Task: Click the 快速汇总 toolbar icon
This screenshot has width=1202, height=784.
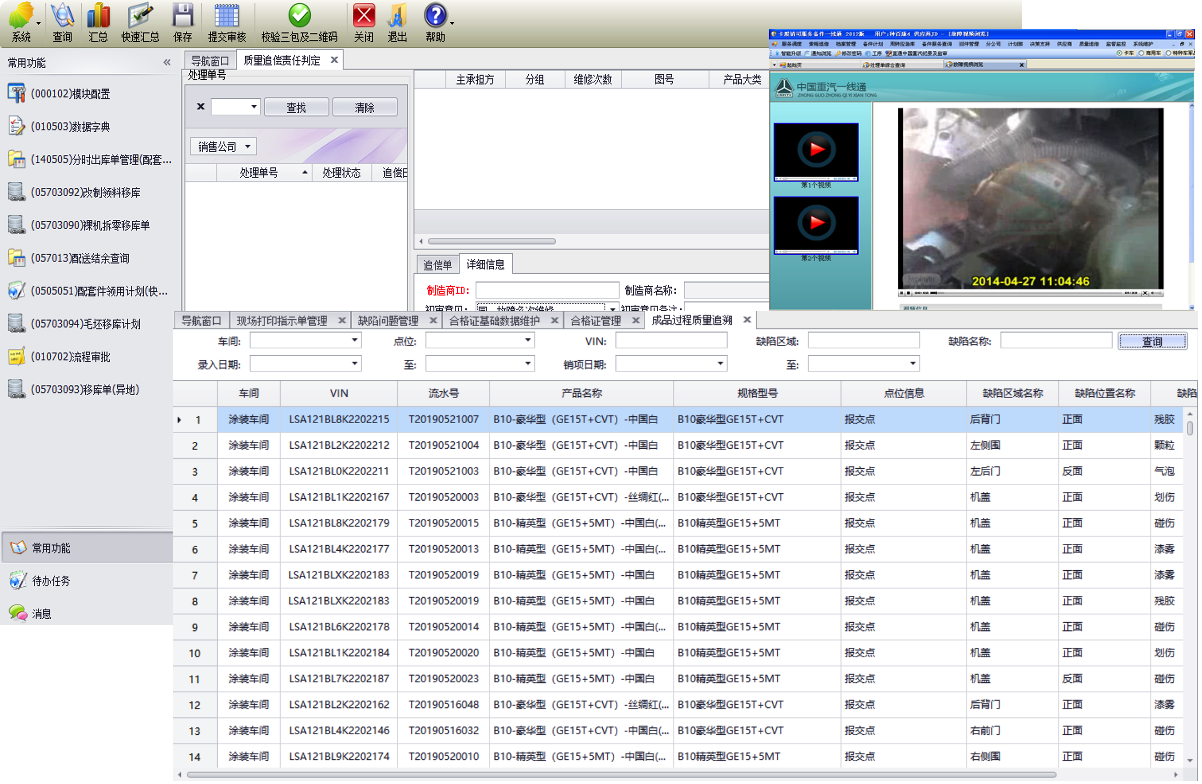Action: click(140, 17)
